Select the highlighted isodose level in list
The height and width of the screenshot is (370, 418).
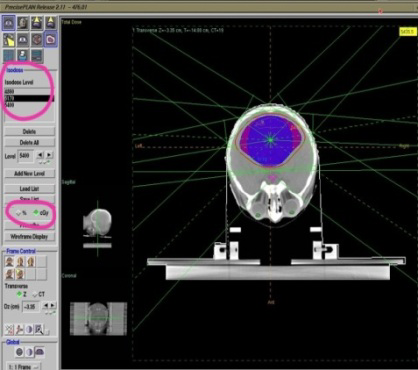point(29,98)
